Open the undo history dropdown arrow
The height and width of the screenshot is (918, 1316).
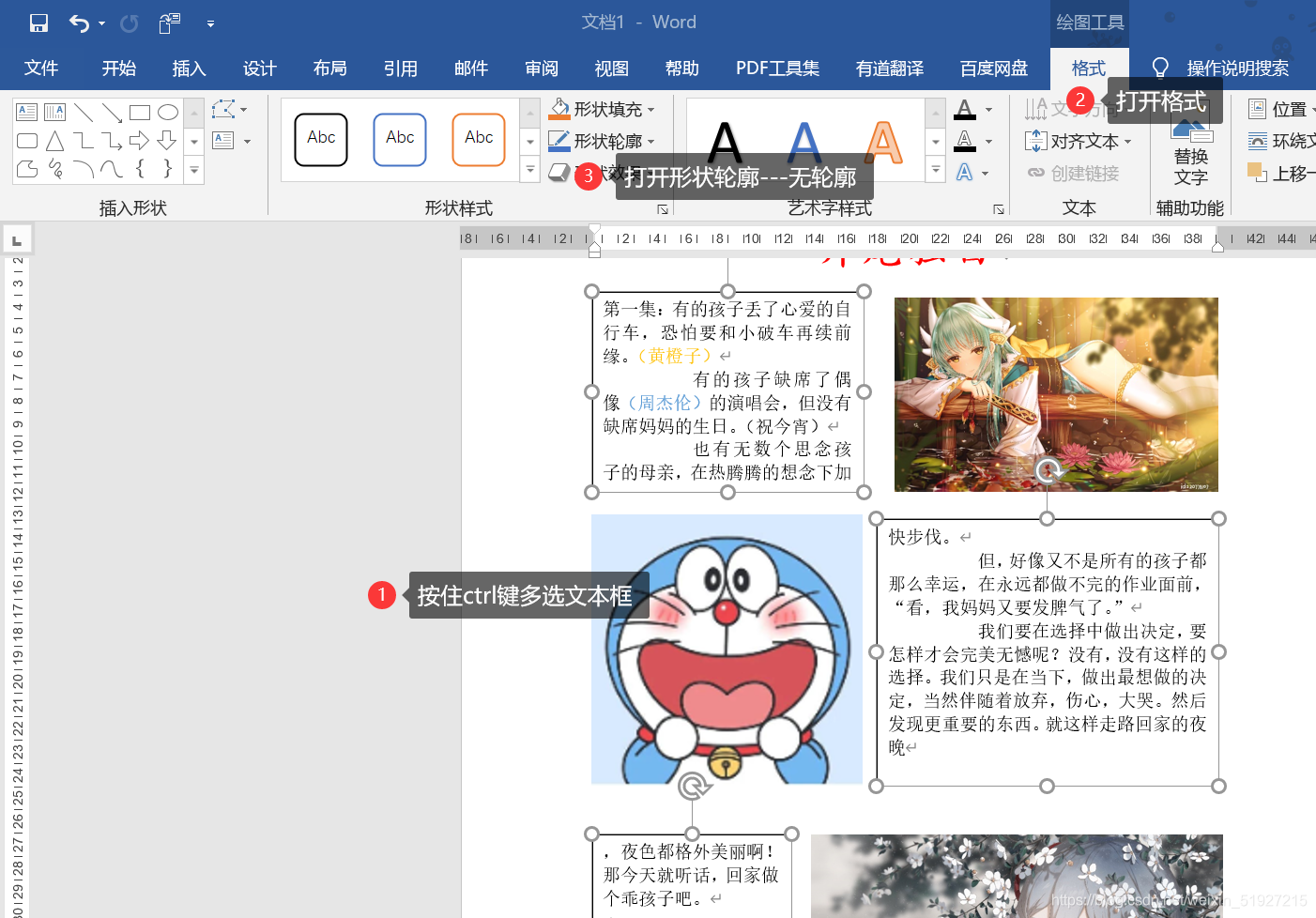pyautogui.click(x=101, y=23)
